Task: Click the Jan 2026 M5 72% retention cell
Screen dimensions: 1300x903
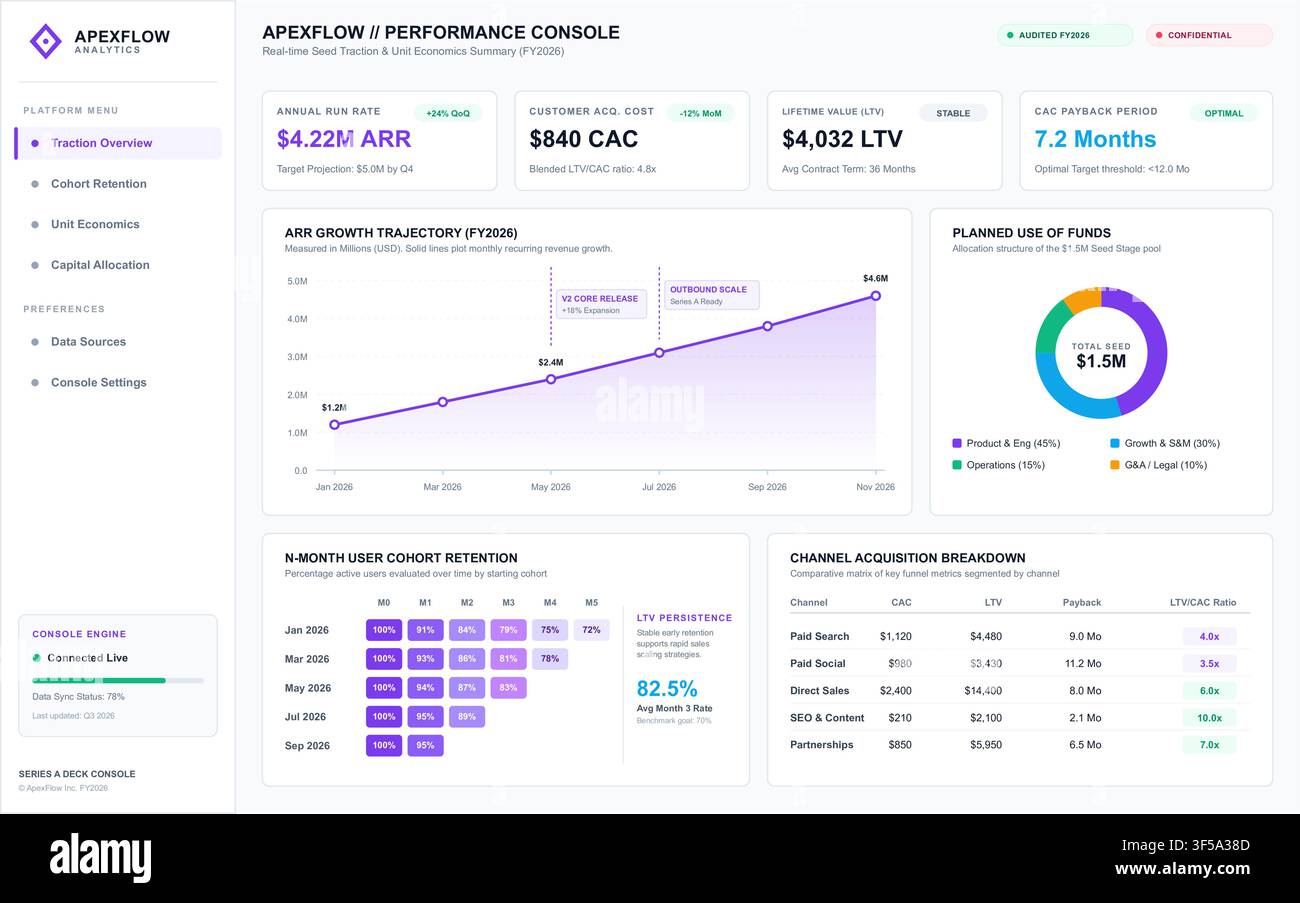Action: pyautogui.click(x=592, y=630)
